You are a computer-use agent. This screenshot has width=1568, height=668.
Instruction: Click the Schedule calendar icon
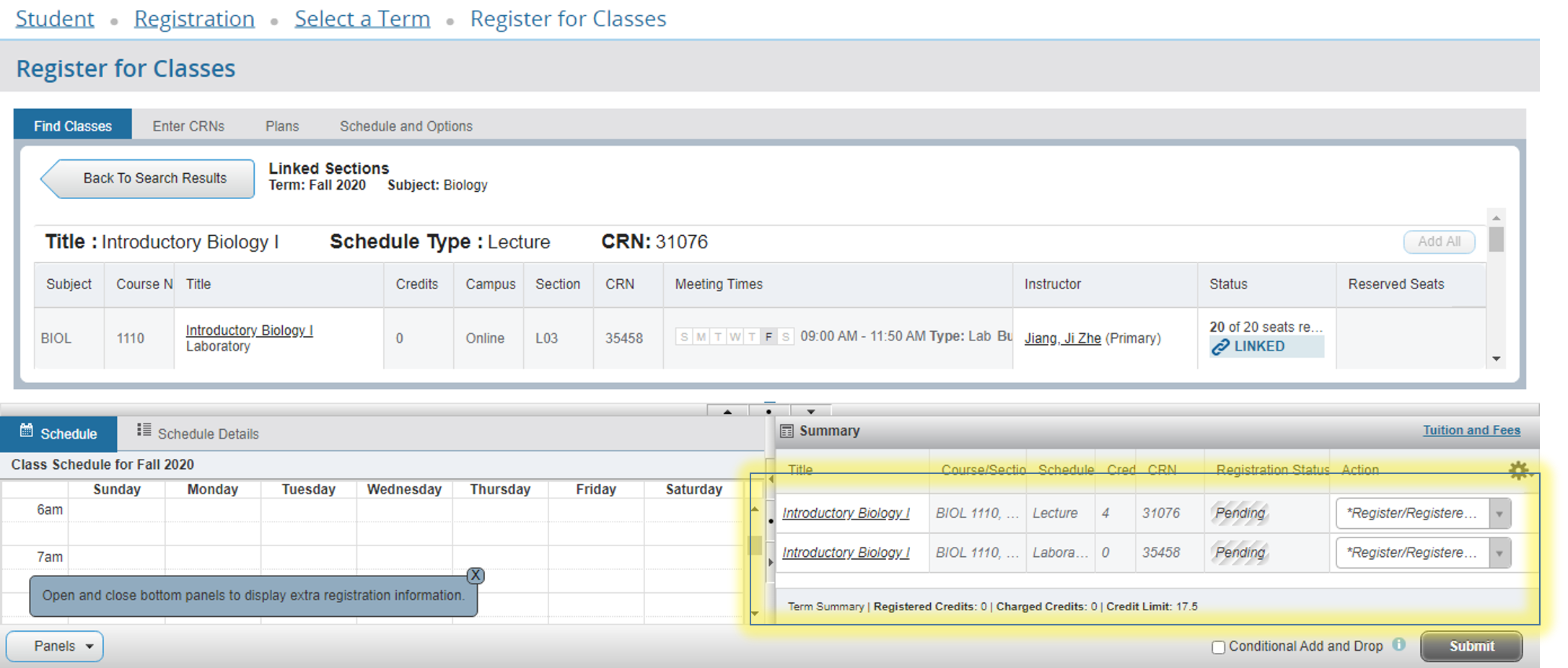coord(27,431)
